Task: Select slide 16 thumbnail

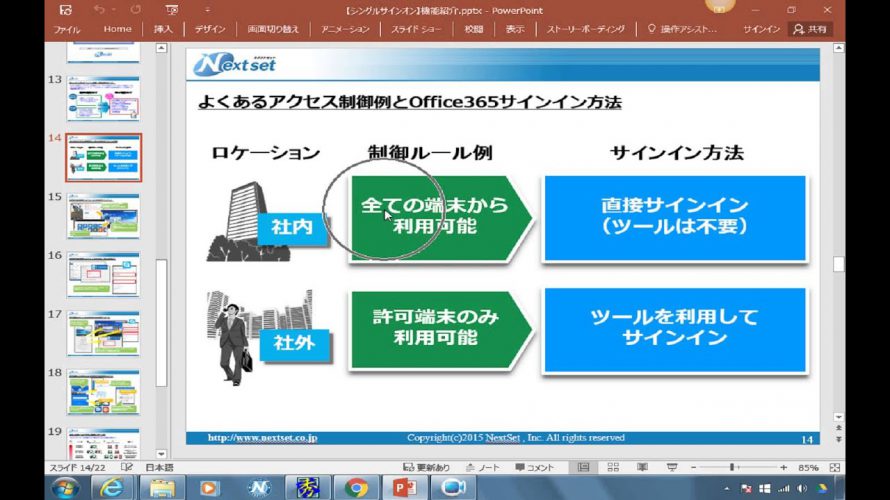Action: point(103,275)
